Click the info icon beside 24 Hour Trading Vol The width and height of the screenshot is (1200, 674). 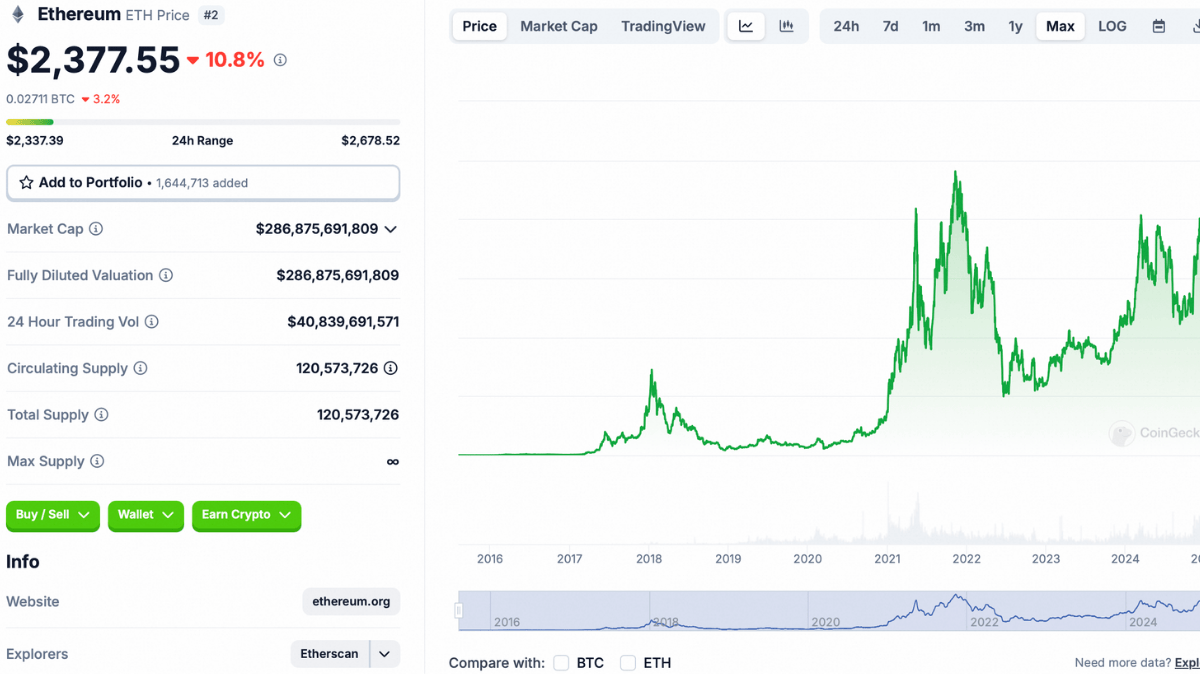click(151, 322)
